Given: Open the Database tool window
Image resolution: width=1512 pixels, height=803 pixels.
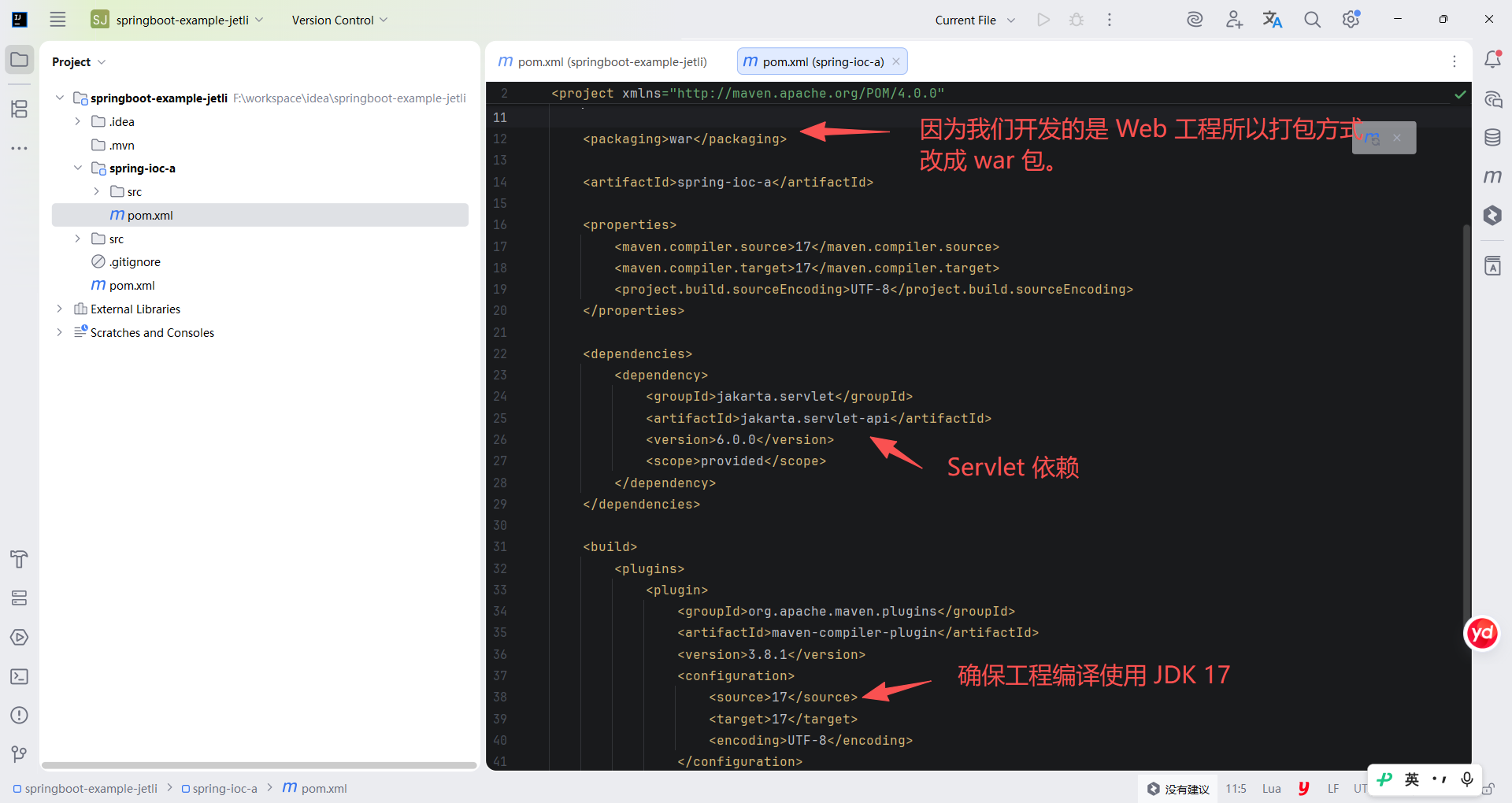Looking at the screenshot, I should point(1492,138).
